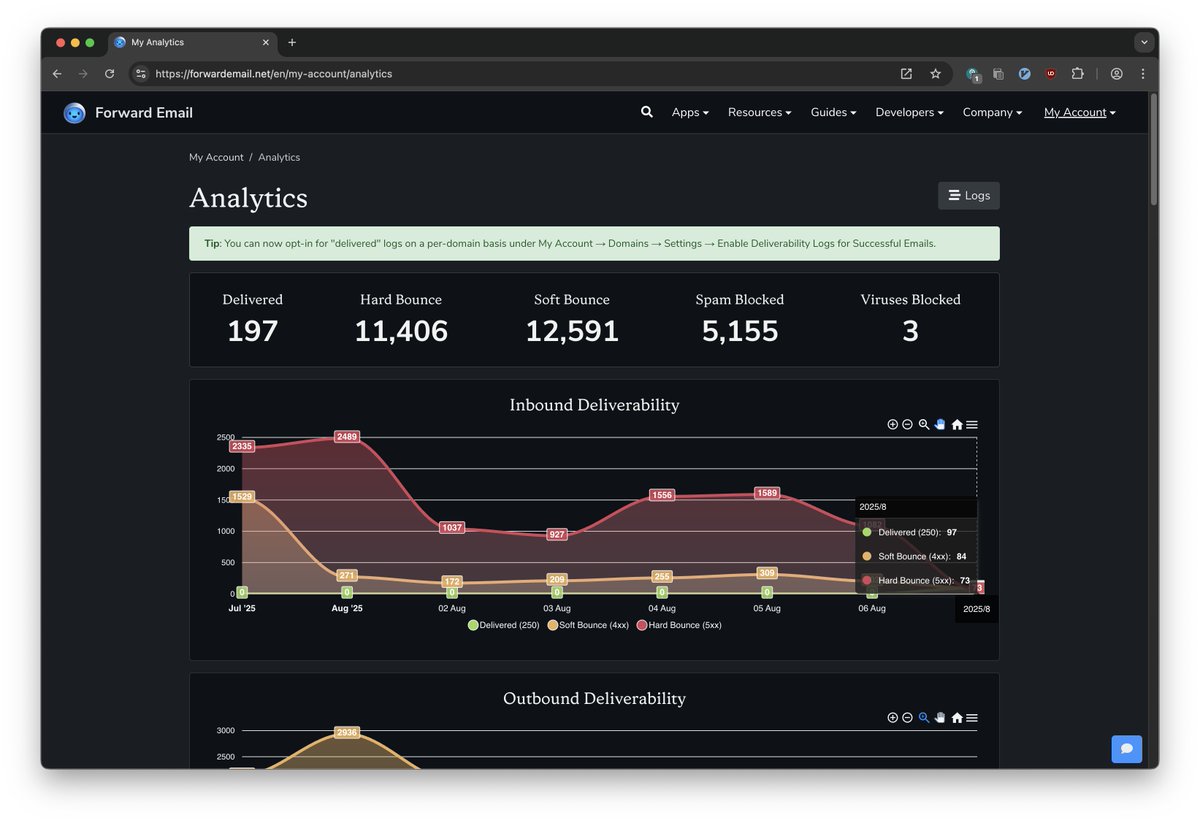Toggle the Soft Bounce (4xx) legend series
The image size is (1200, 823).
588,625
